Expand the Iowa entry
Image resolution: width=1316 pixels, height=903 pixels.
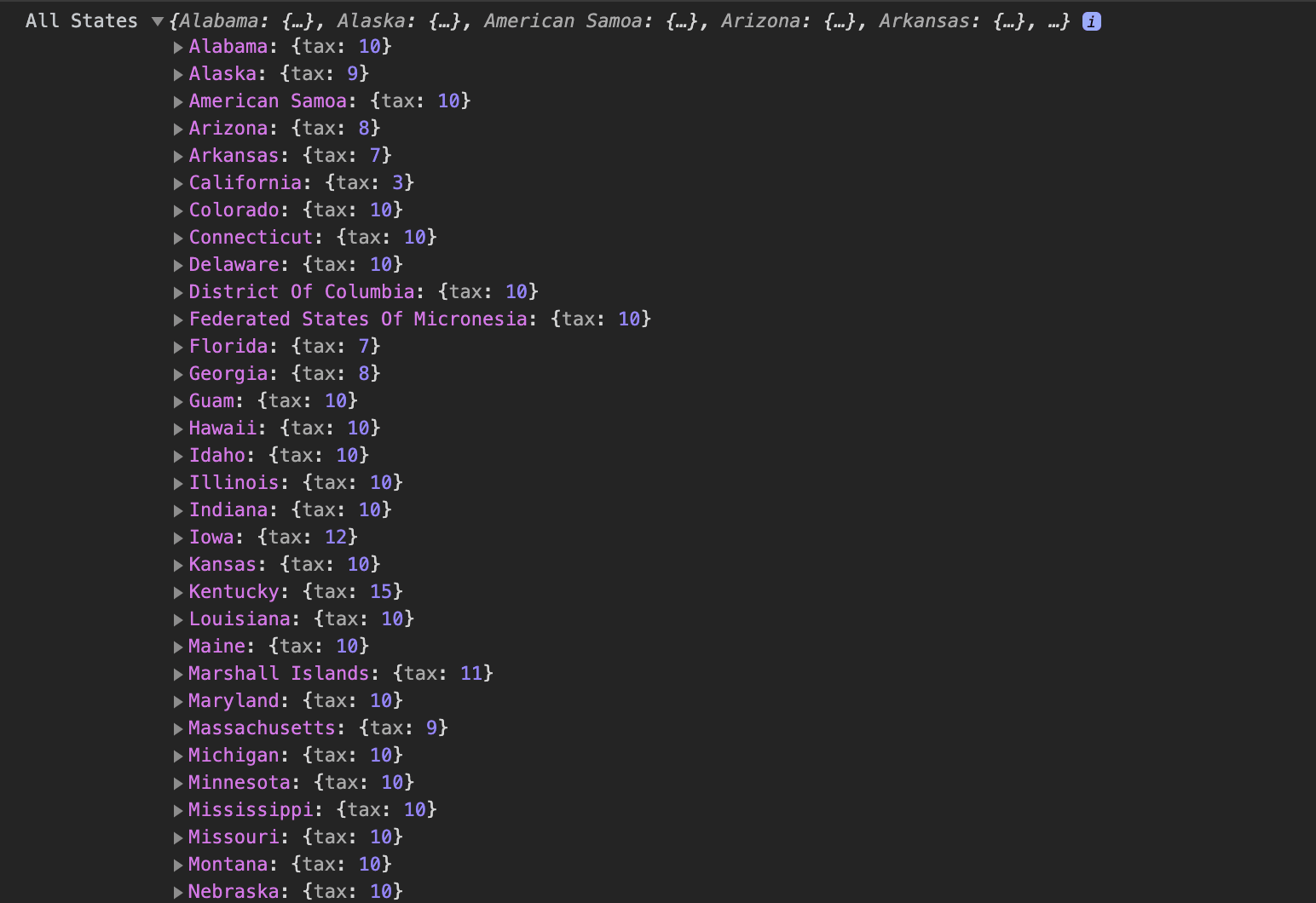[178, 538]
